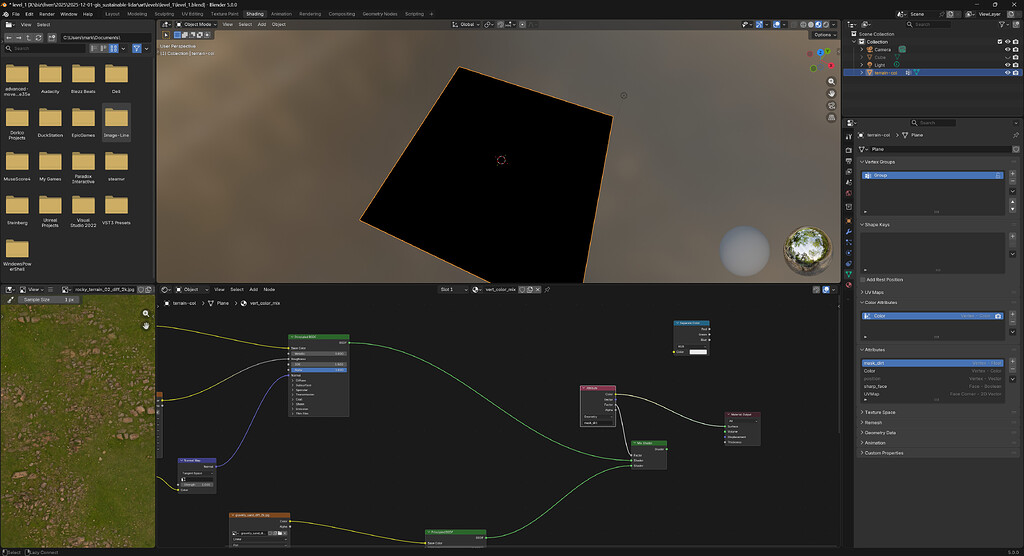
Task: Toggle viewport overlays button
Action: click(776, 25)
